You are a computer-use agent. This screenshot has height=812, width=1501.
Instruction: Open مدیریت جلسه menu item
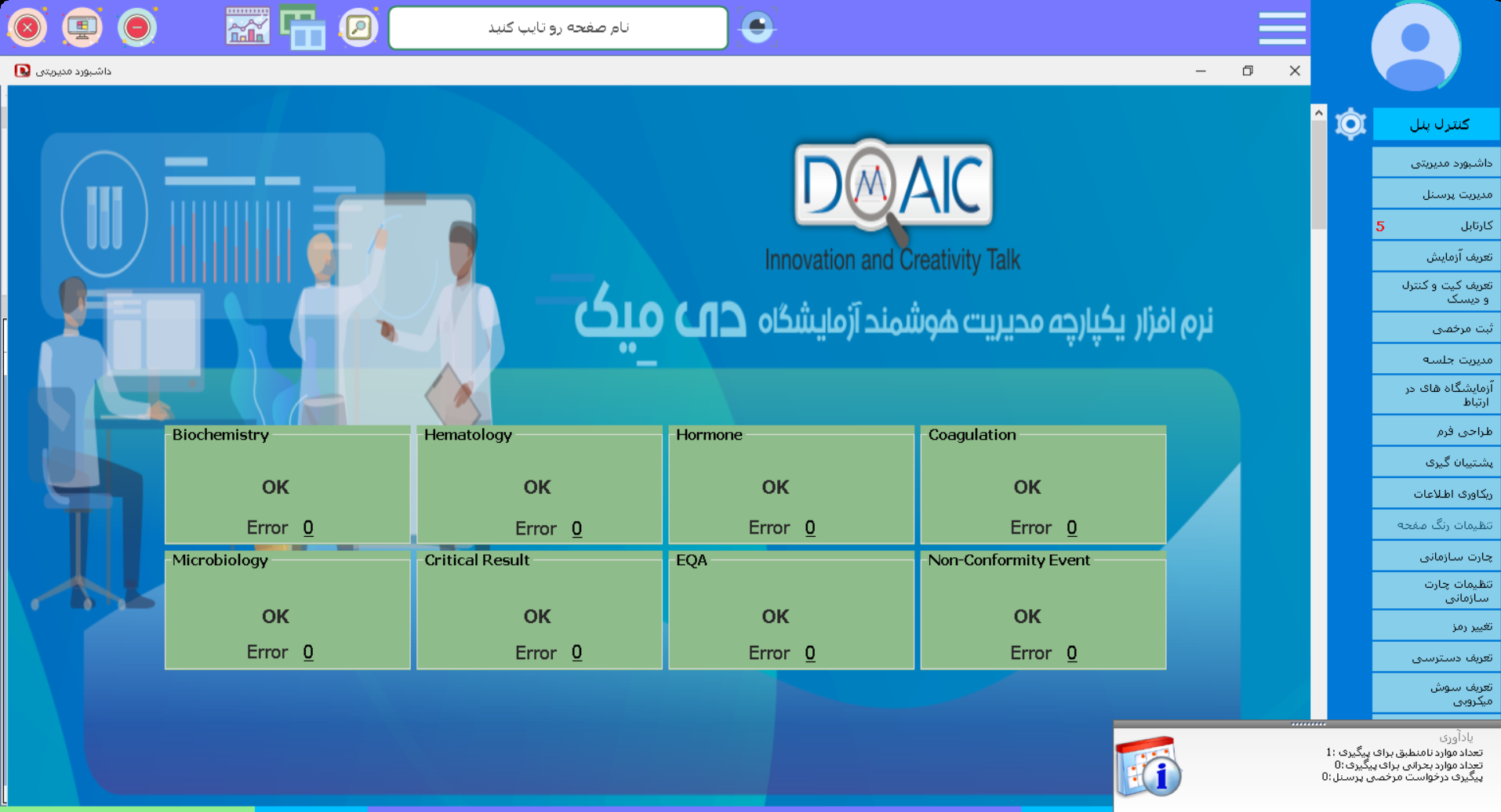[1436, 360]
